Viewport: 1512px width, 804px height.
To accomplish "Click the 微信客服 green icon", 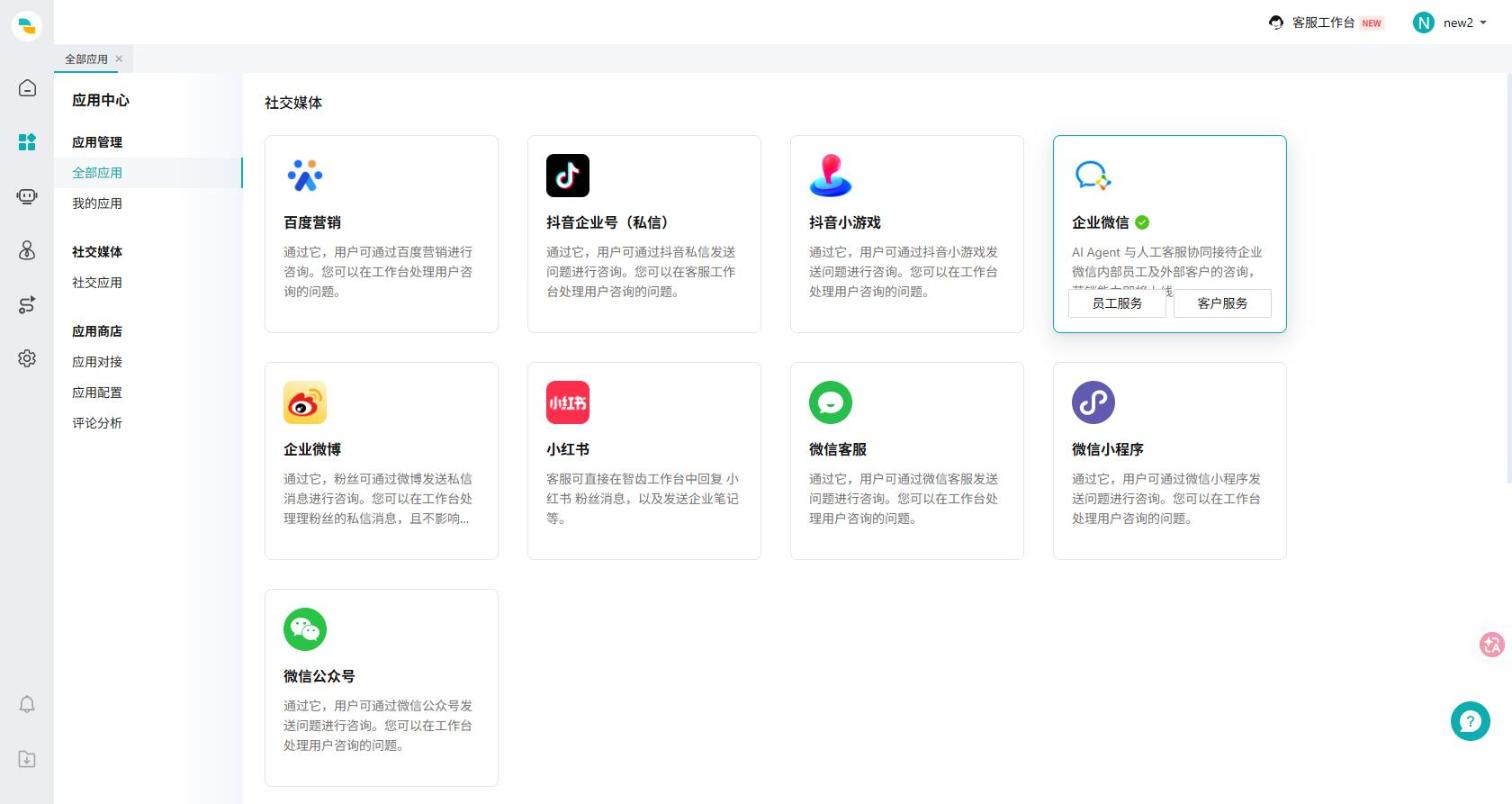I will coord(831,402).
